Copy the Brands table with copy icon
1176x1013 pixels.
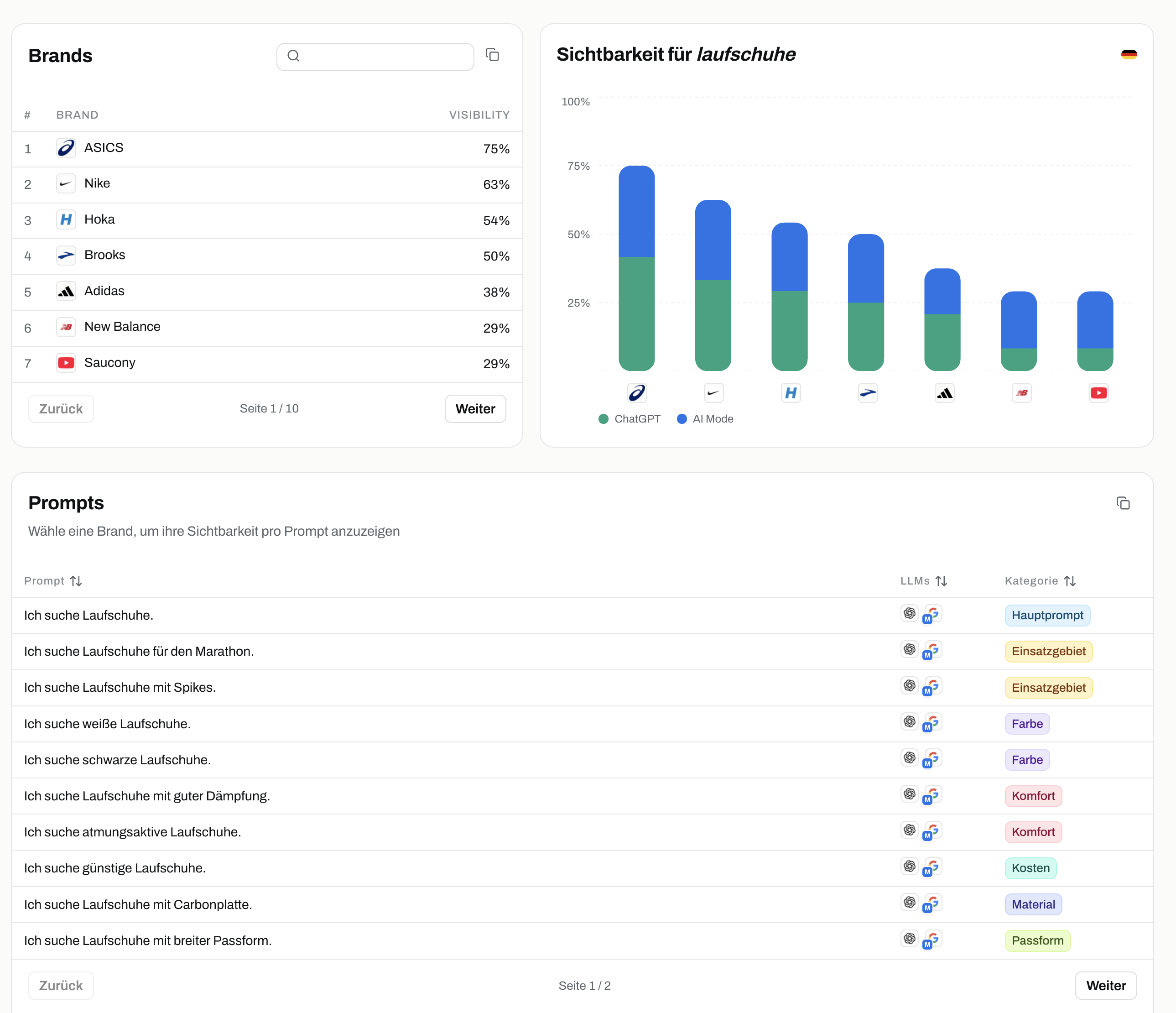coord(492,55)
